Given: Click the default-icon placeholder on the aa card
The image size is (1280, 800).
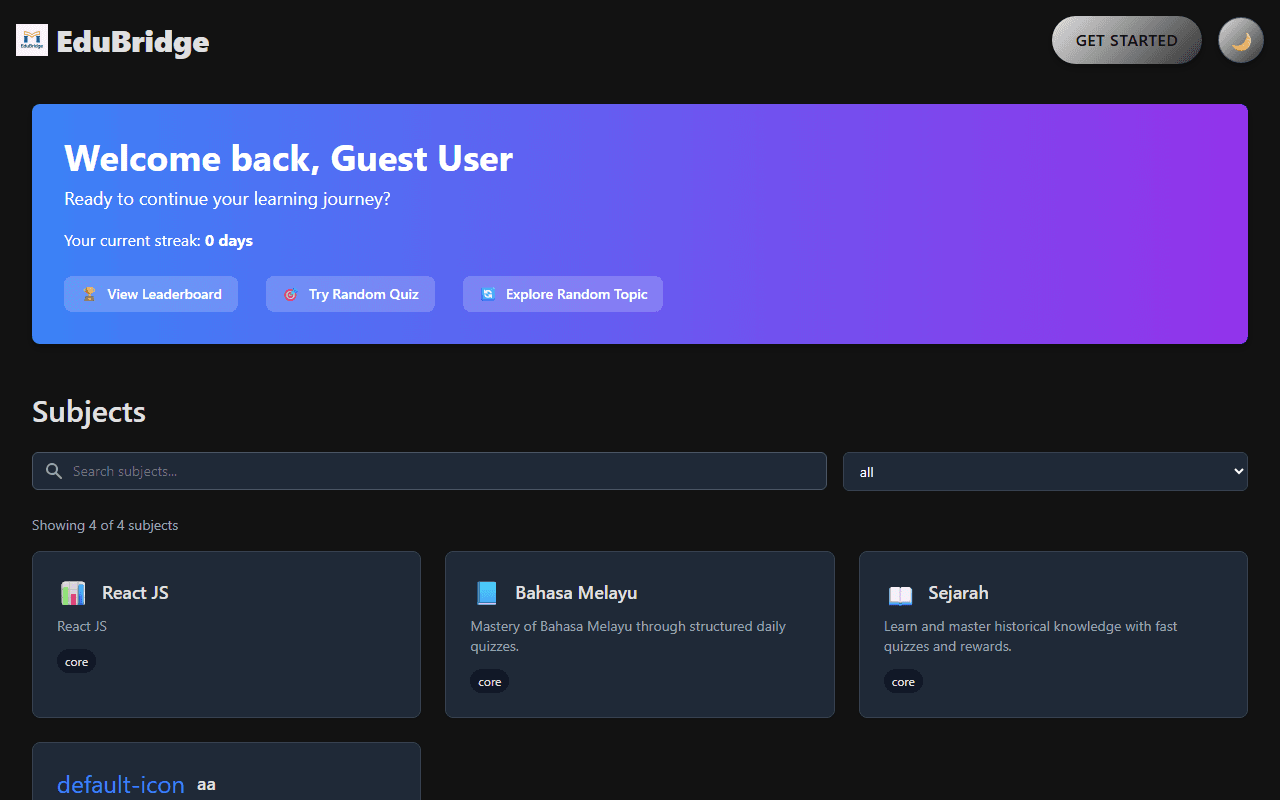Looking at the screenshot, I should 121,785.
